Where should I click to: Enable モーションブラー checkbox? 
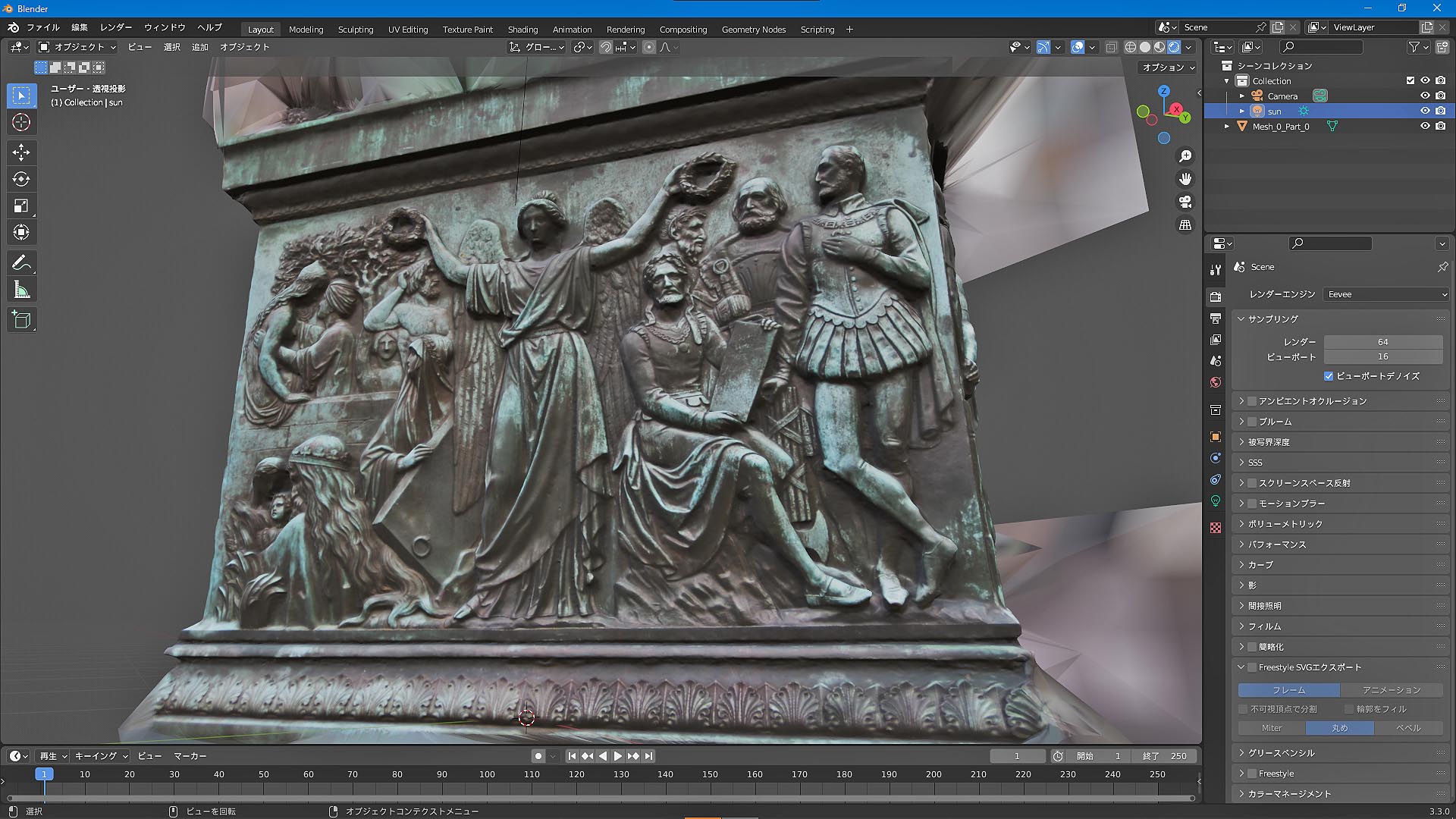pos(1252,504)
